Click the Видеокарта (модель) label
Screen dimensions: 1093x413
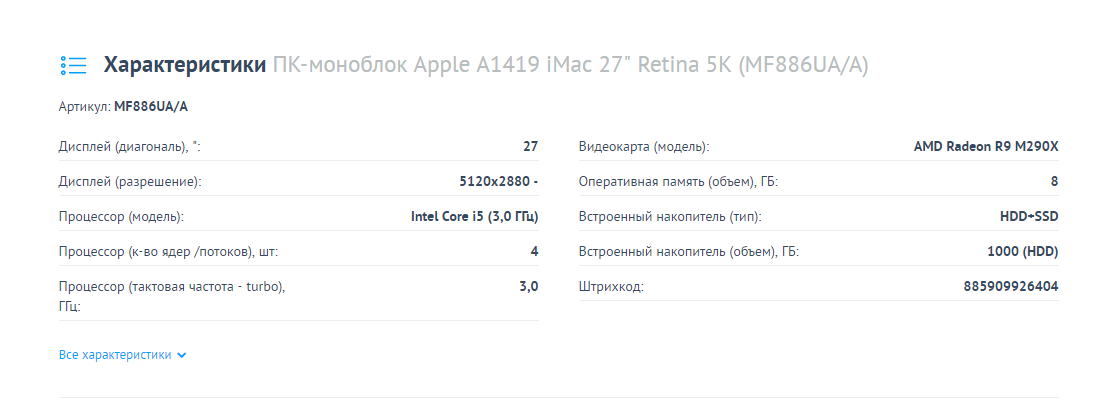tap(644, 147)
